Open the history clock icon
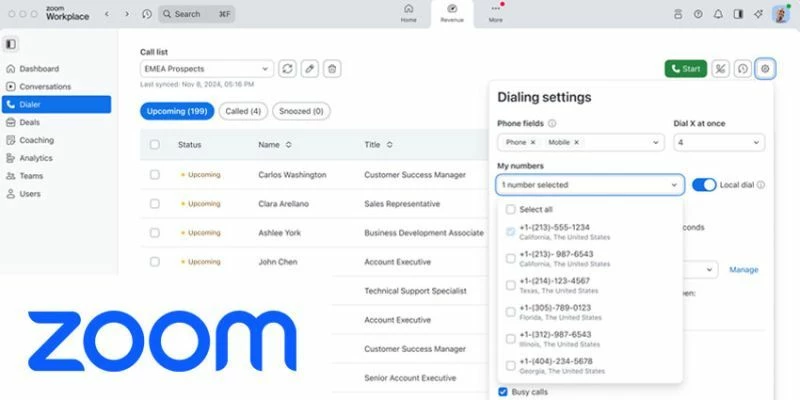This screenshot has width=800, height=400. (147, 14)
